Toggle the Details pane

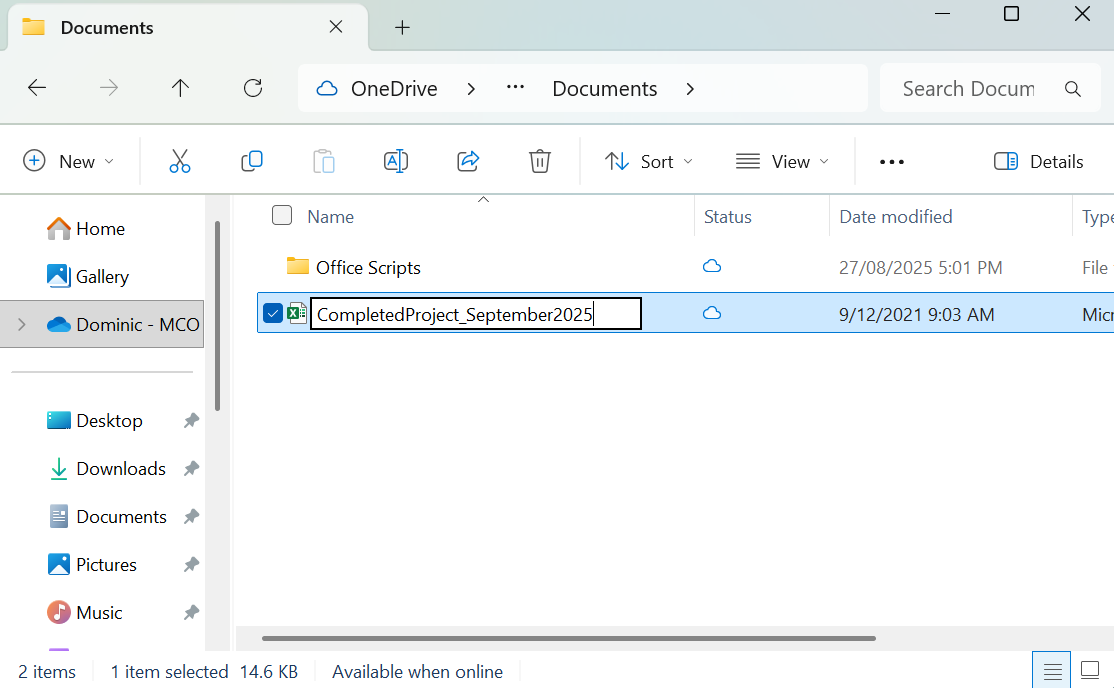pos(1039,161)
